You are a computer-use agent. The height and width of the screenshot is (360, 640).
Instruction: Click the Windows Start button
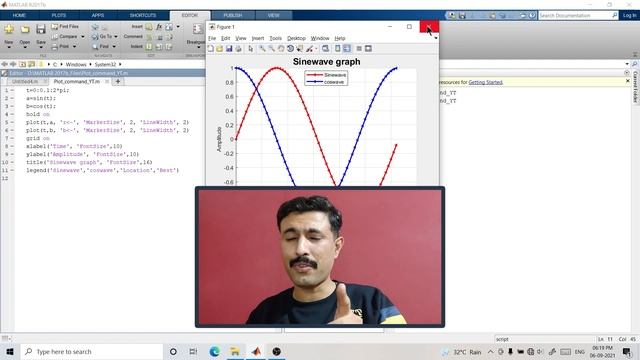tap(10, 351)
